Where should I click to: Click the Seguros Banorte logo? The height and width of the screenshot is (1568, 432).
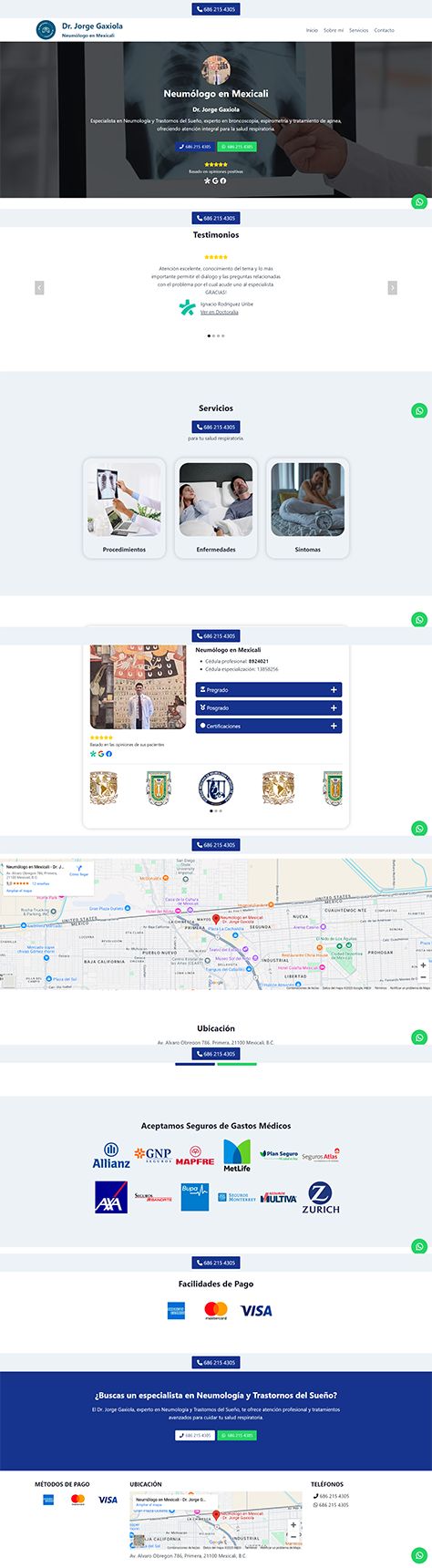(153, 1197)
